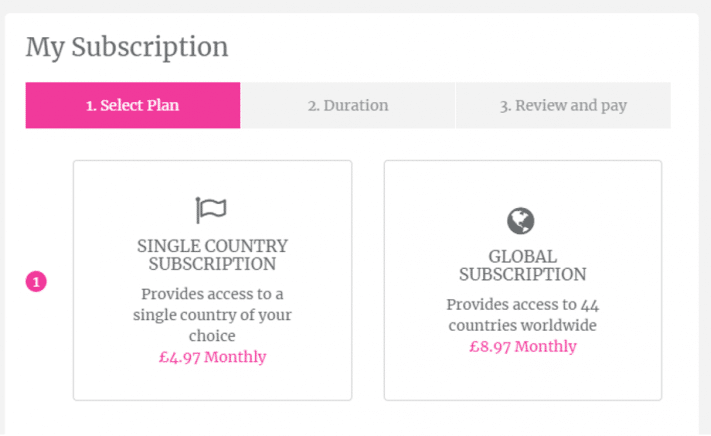Viewport: 711px width, 436px height.
Task: Go to the 2. Duration tab
Action: click(x=348, y=105)
